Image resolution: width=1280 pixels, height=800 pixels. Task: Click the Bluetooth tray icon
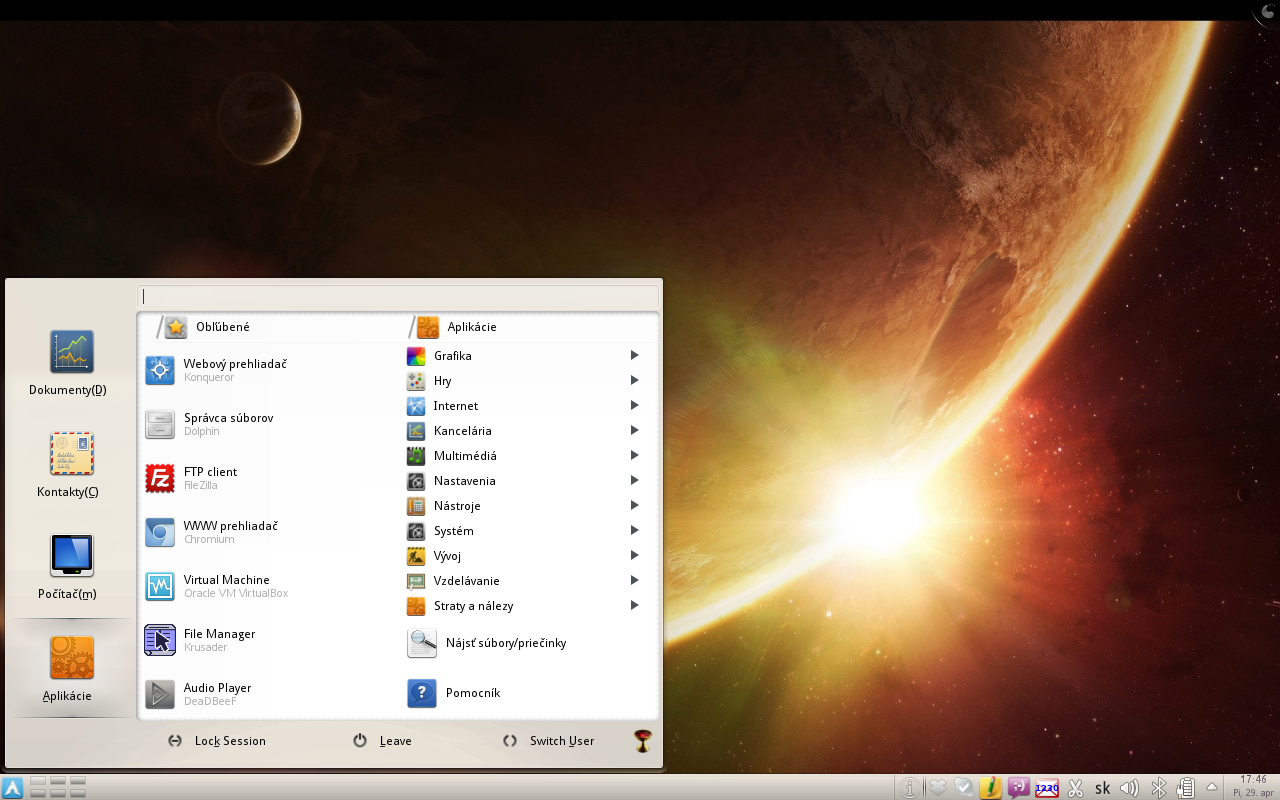pyautogui.click(x=1159, y=788)
